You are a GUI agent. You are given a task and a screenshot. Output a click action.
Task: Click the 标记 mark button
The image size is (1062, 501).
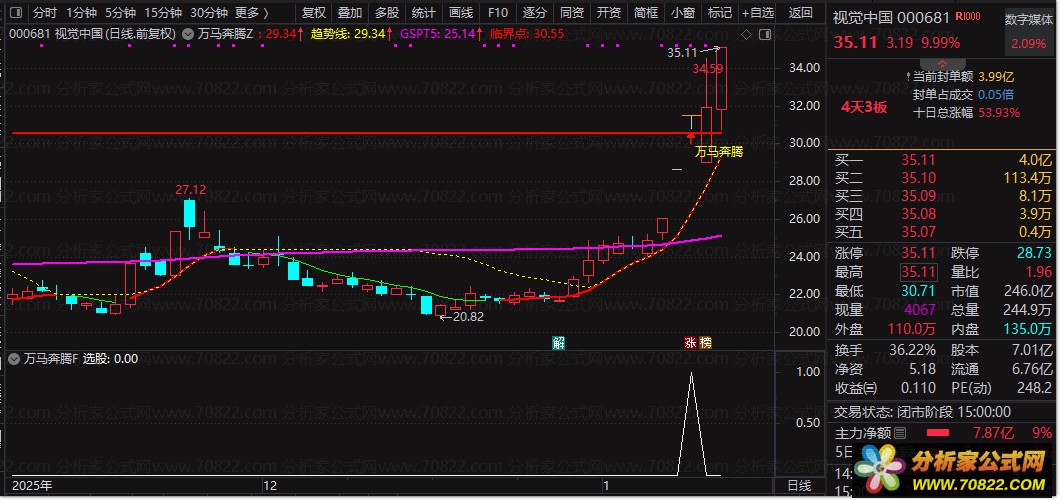[x=719, y=12]
